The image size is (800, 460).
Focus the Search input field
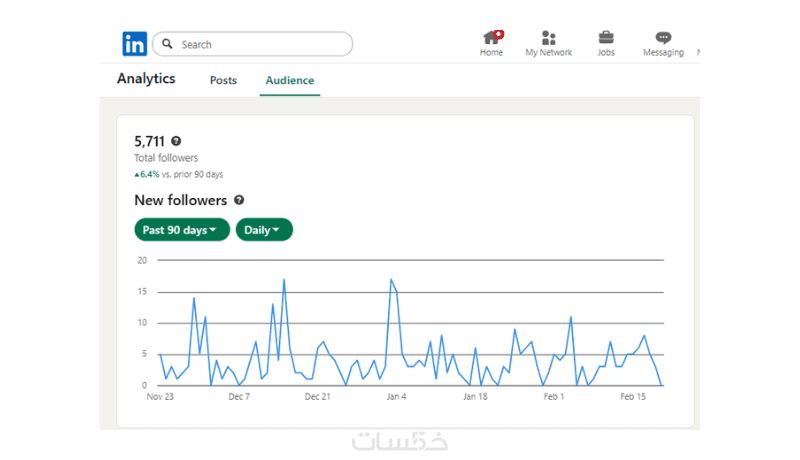260,44
